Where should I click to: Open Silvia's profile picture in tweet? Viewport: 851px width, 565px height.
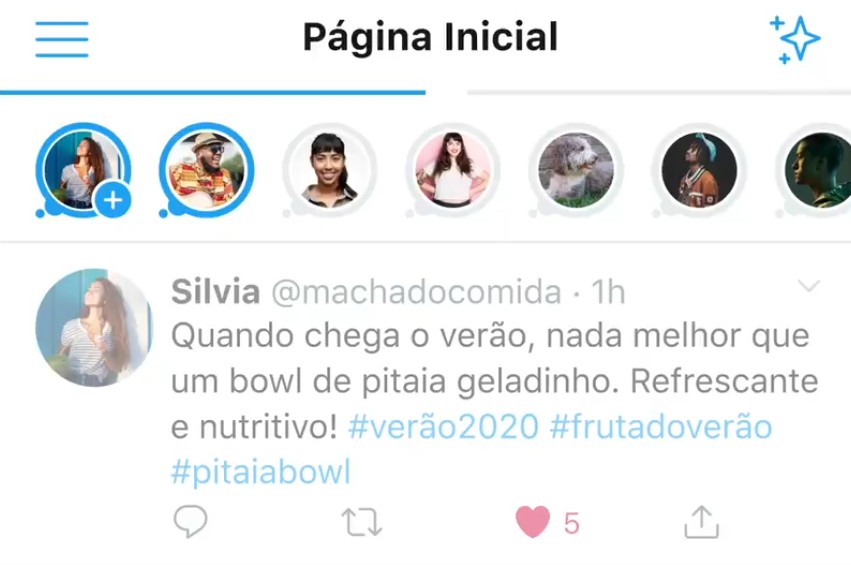tap(94, 327)
